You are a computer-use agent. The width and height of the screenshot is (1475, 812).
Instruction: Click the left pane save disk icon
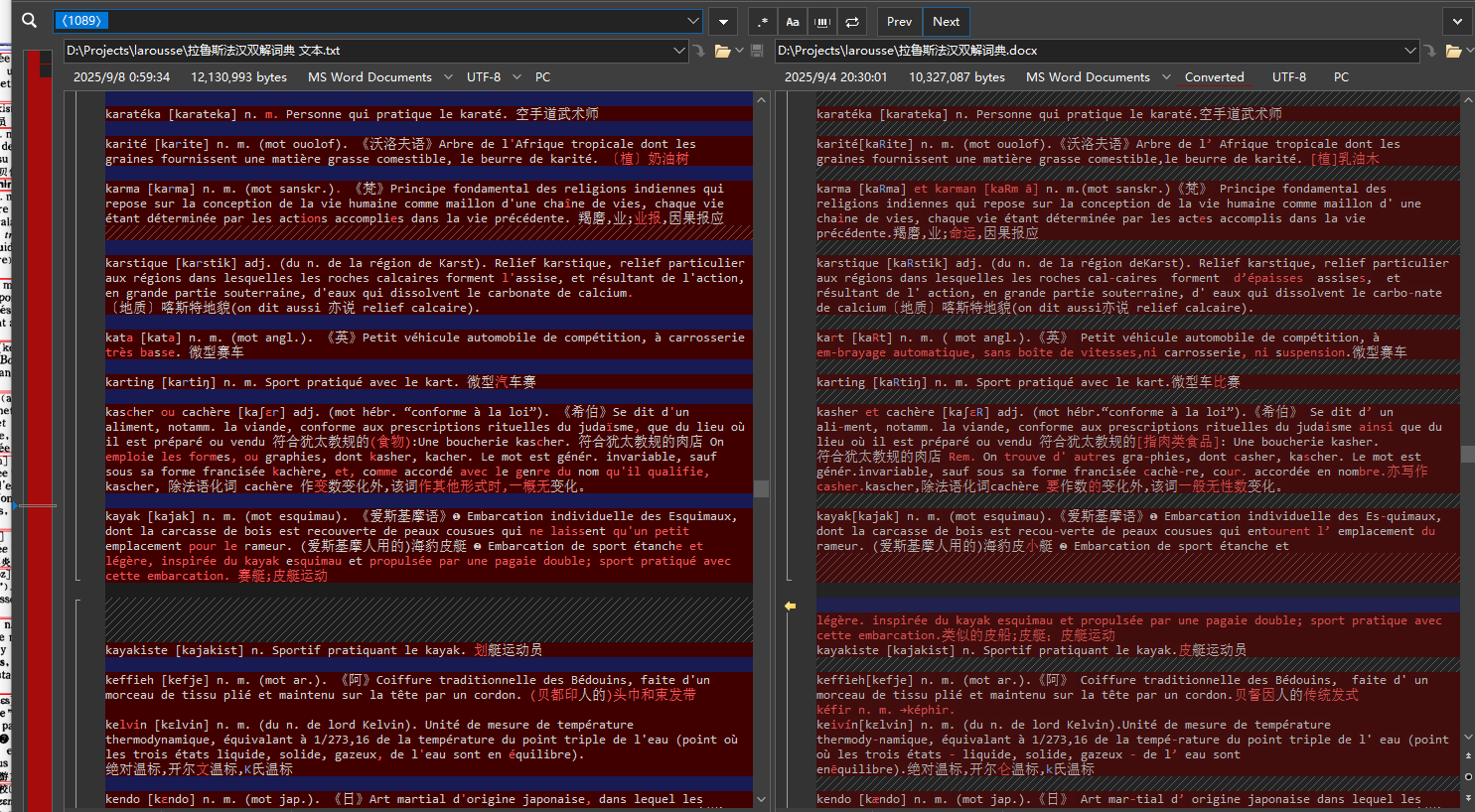(757, 51)
